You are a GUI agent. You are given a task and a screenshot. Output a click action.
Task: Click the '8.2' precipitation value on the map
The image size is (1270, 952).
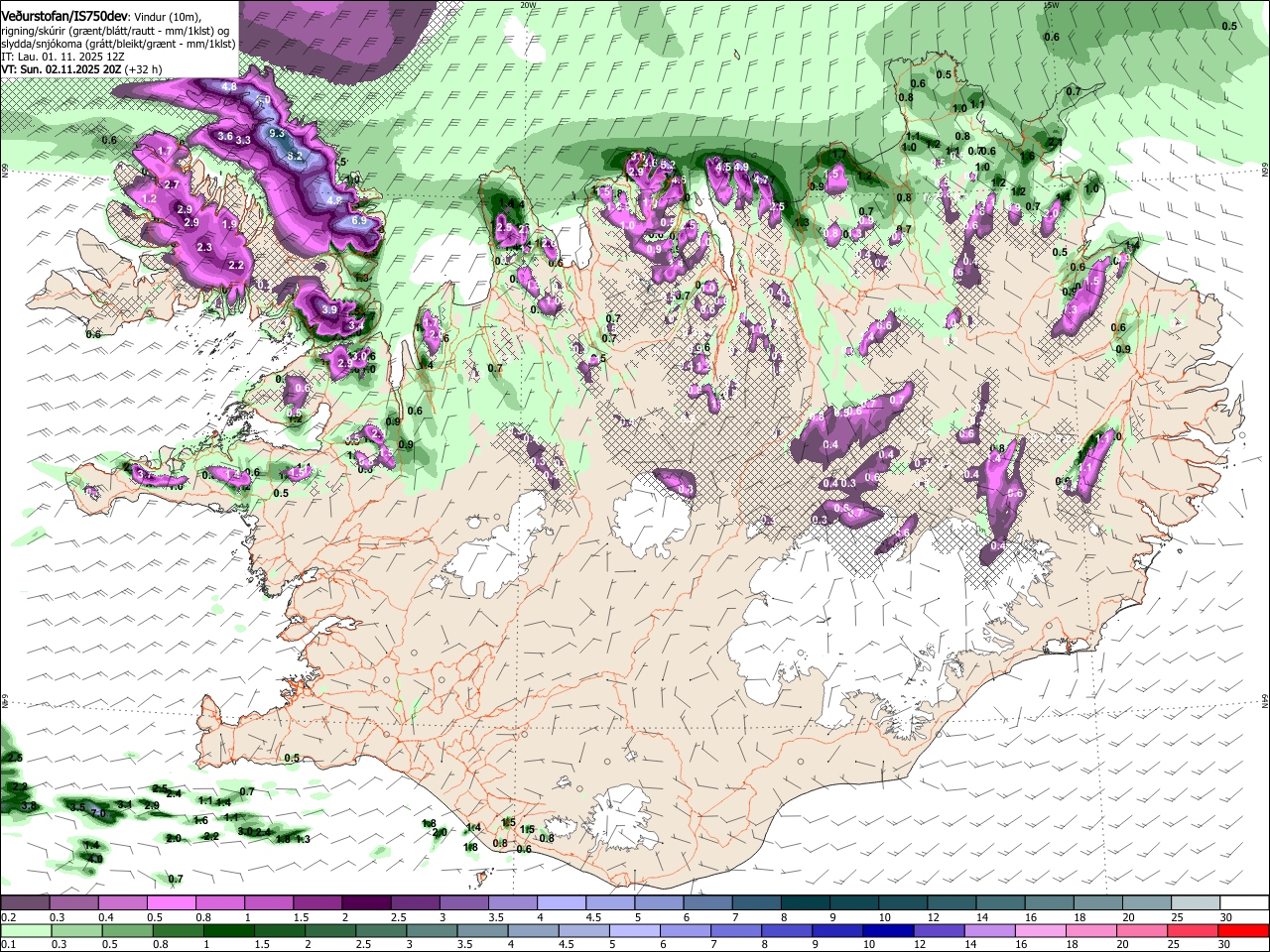coord(295,156)
